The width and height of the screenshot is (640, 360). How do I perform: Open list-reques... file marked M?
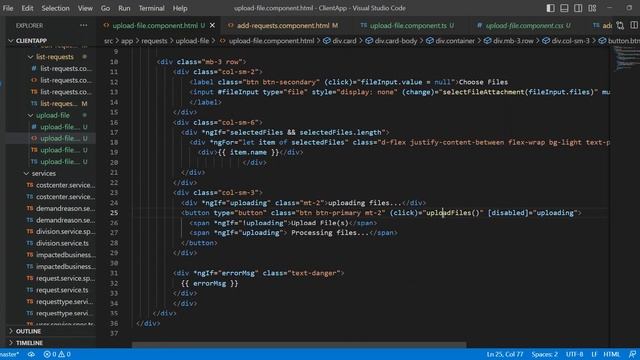[x=59, y=104]
